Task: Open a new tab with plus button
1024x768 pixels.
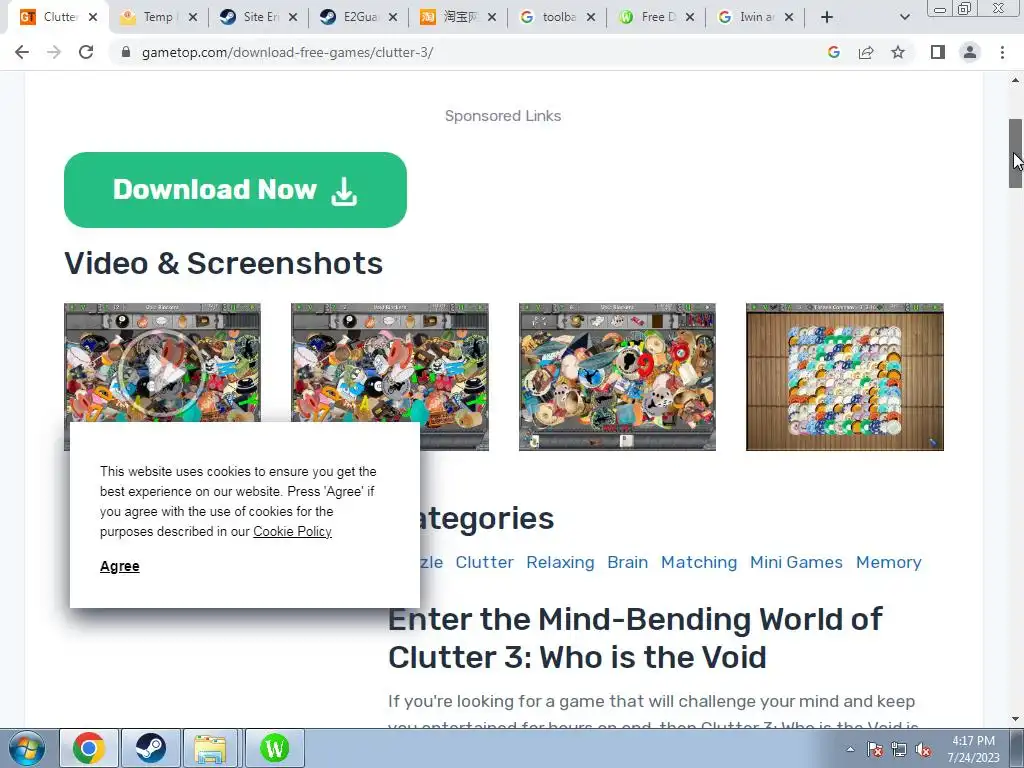Action: coord(827,17)
